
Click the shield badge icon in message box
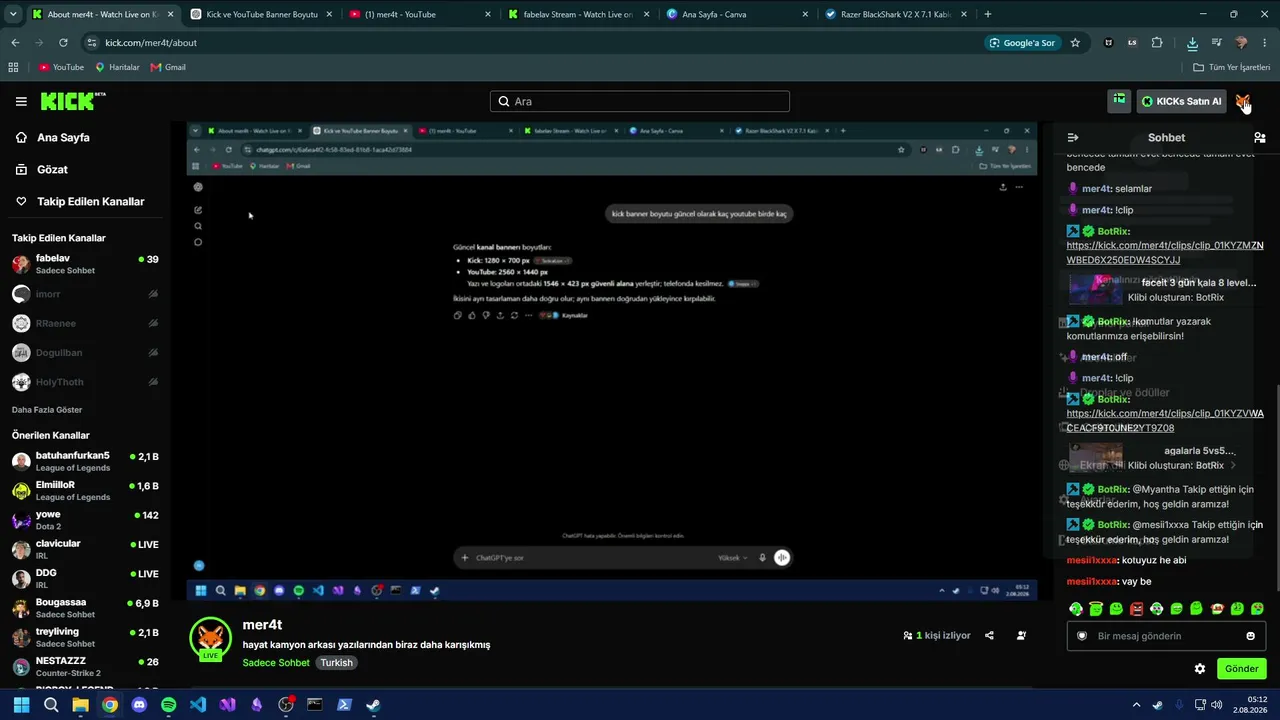[1082, 636]
